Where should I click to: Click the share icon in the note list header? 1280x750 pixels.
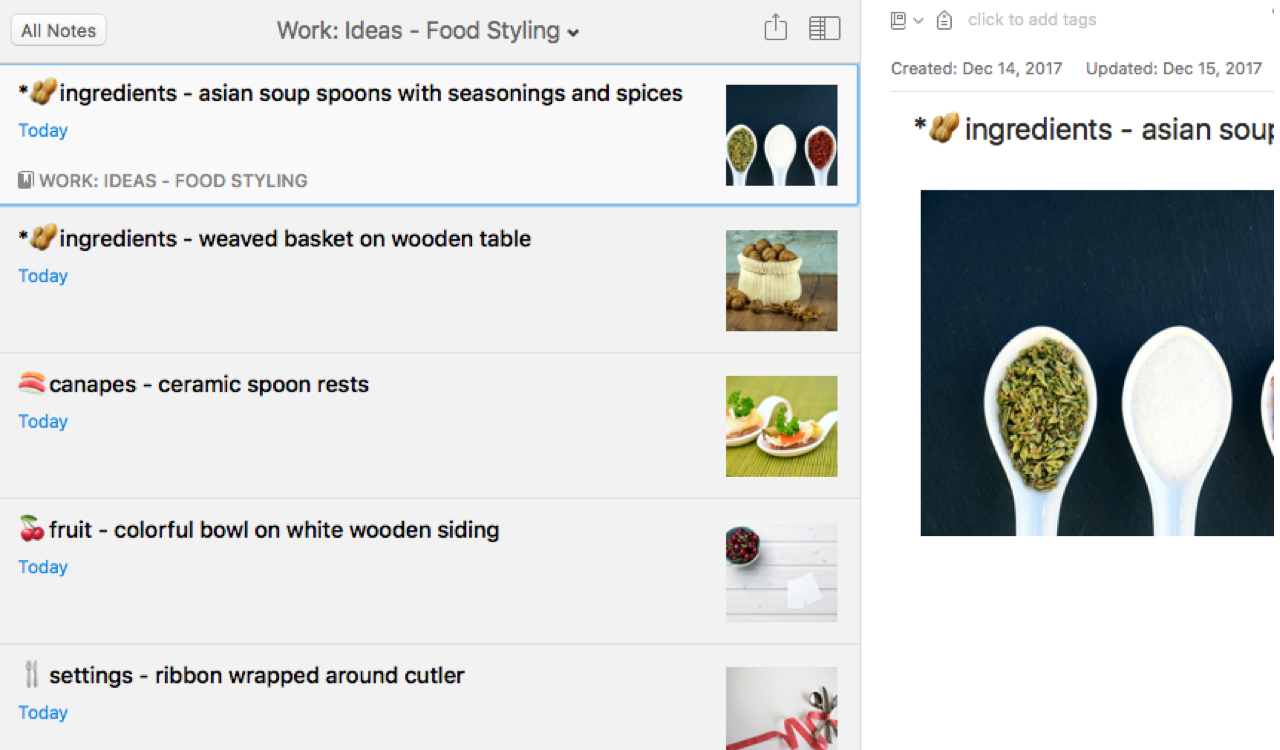click(776, 28)
